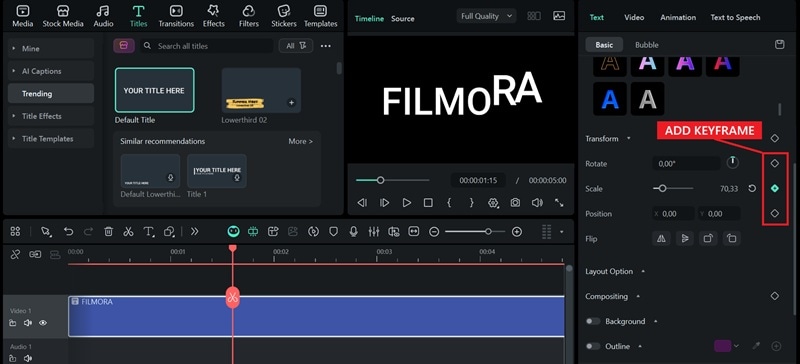Click the green AI copilot face icon
Screen dimensions: 800x364
click(233, 232)
